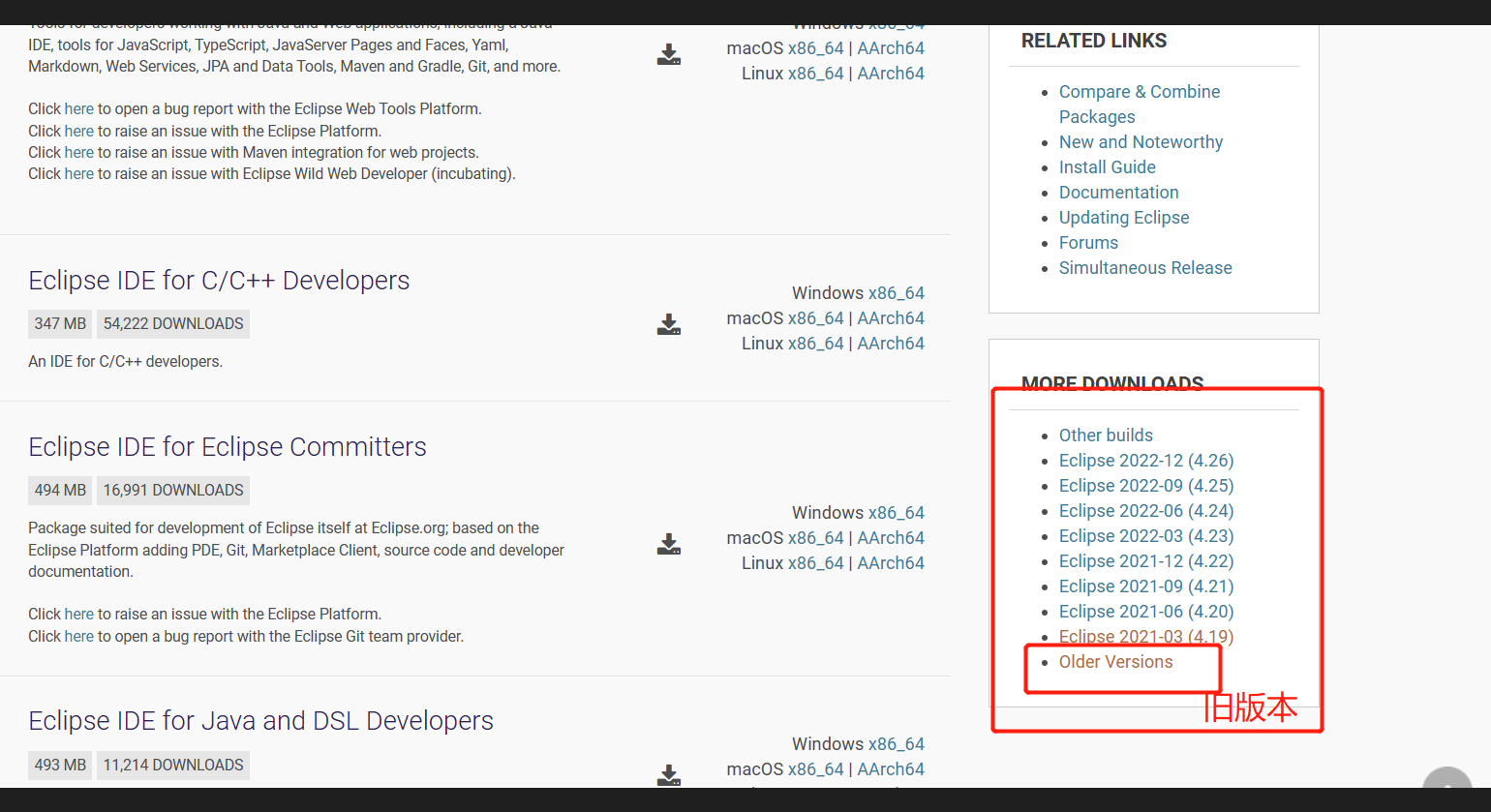Open the Eclipse 2021-06 (4.20) link
The image size is (1491, 812).
pyautogui.click(x=1146, y=612)
